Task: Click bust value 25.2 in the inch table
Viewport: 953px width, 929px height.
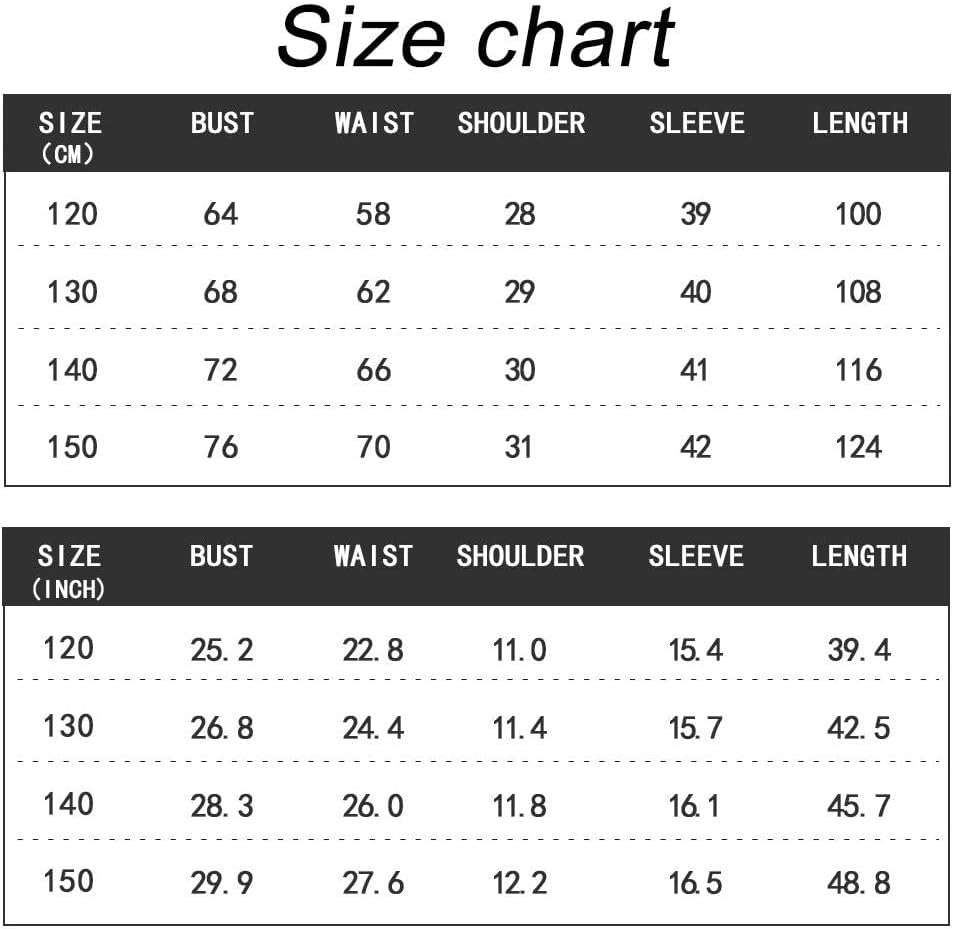Action: tap(222, 650)
